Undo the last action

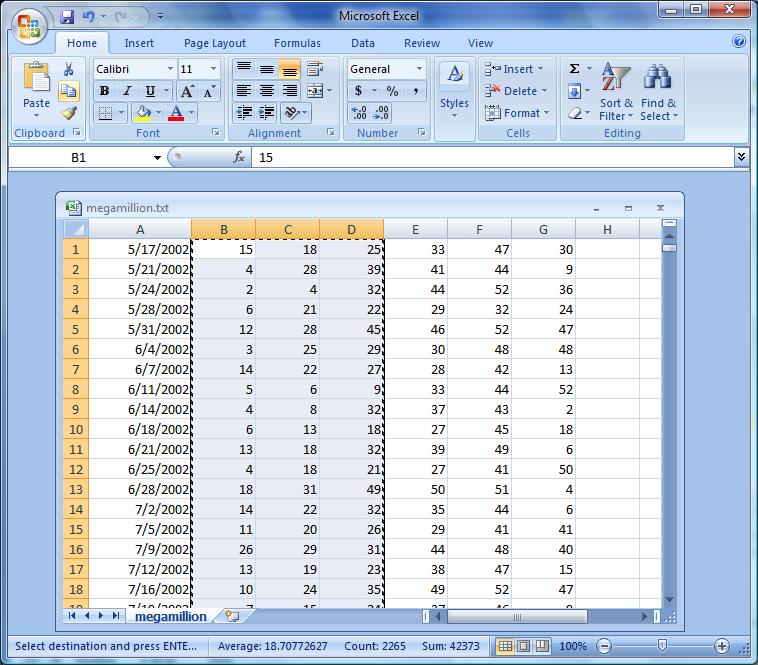(88, 17)
